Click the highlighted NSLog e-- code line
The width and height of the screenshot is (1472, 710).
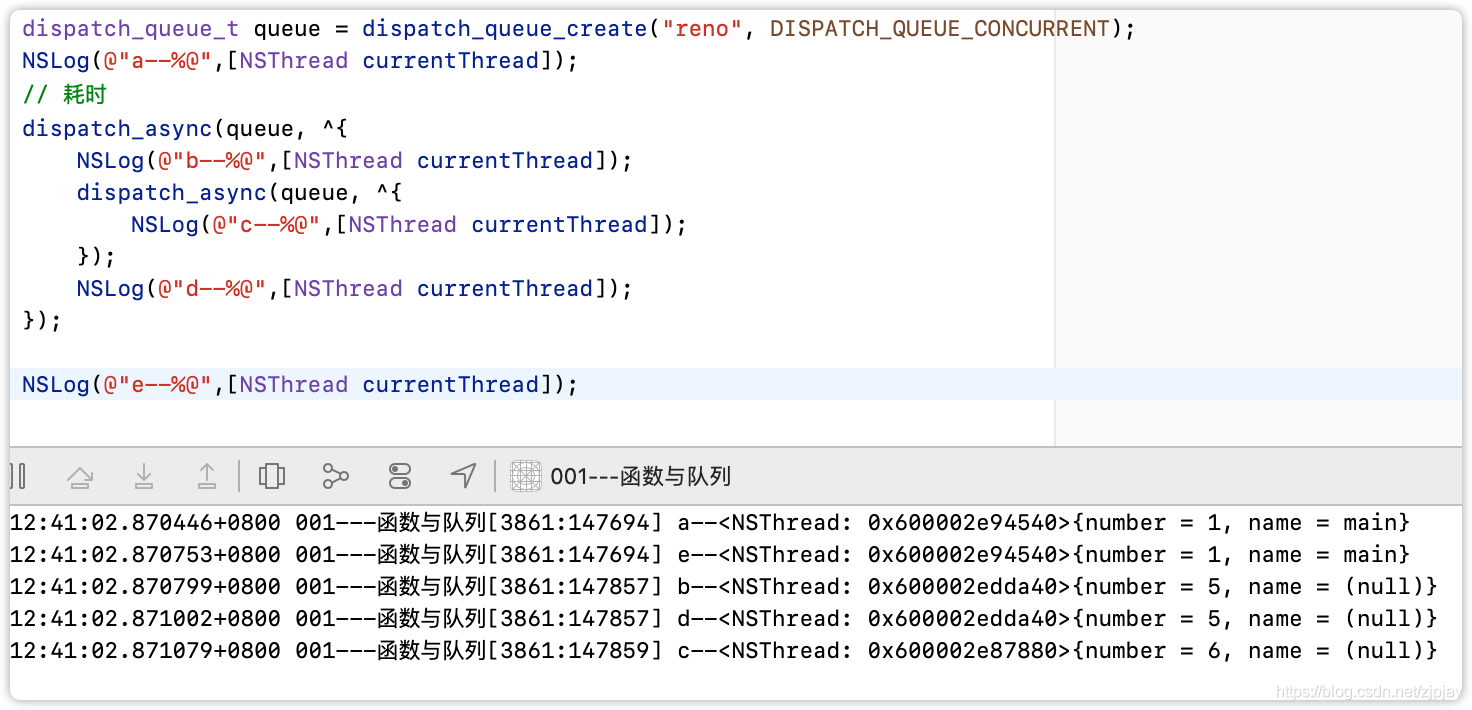pos(300,385)
